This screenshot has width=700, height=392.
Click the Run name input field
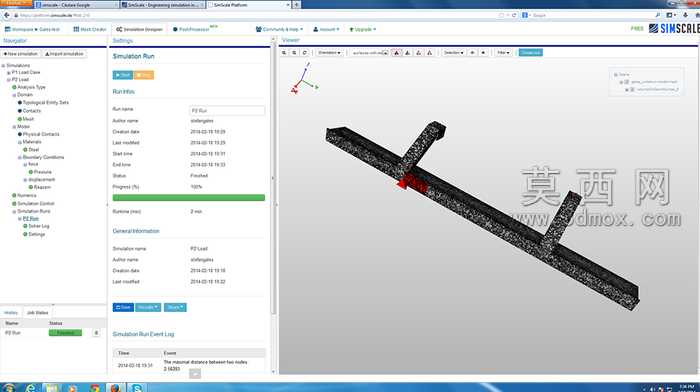227,110
